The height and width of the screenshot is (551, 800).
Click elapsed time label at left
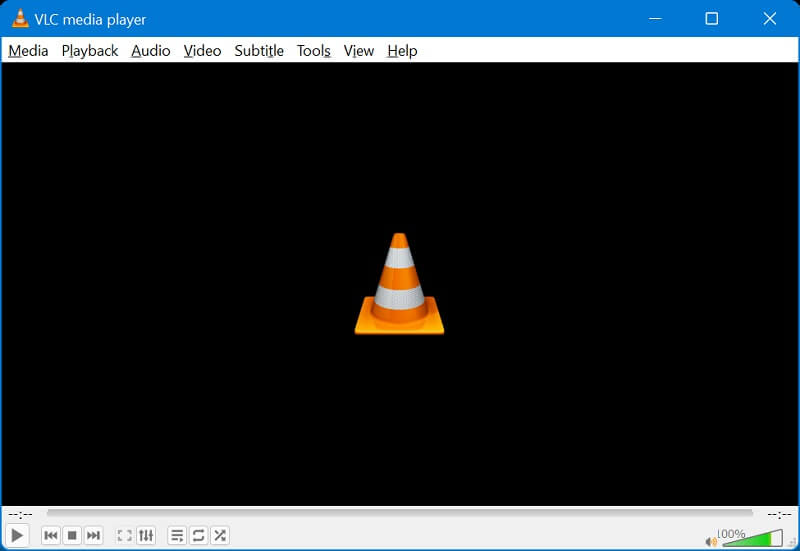tap(20, 514)
